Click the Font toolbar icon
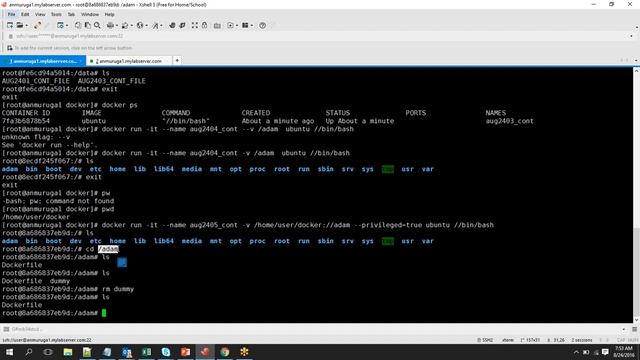640x360 pixels. (155, 25)
